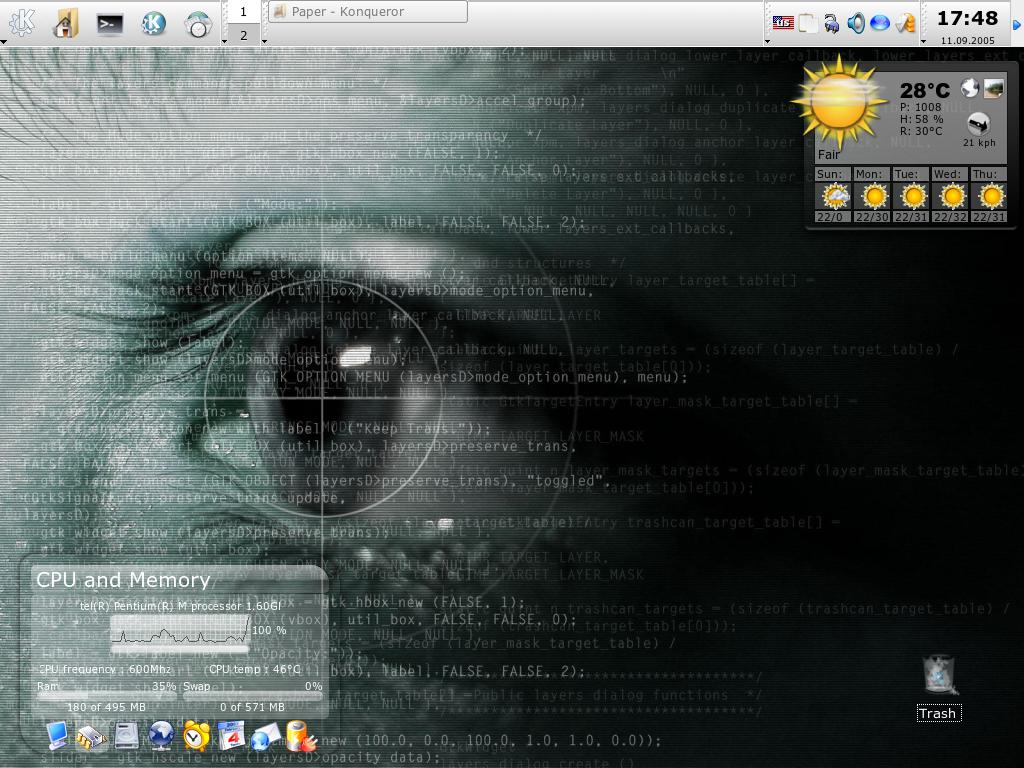Select the yellow alarm clock icon

click(196, 735)
